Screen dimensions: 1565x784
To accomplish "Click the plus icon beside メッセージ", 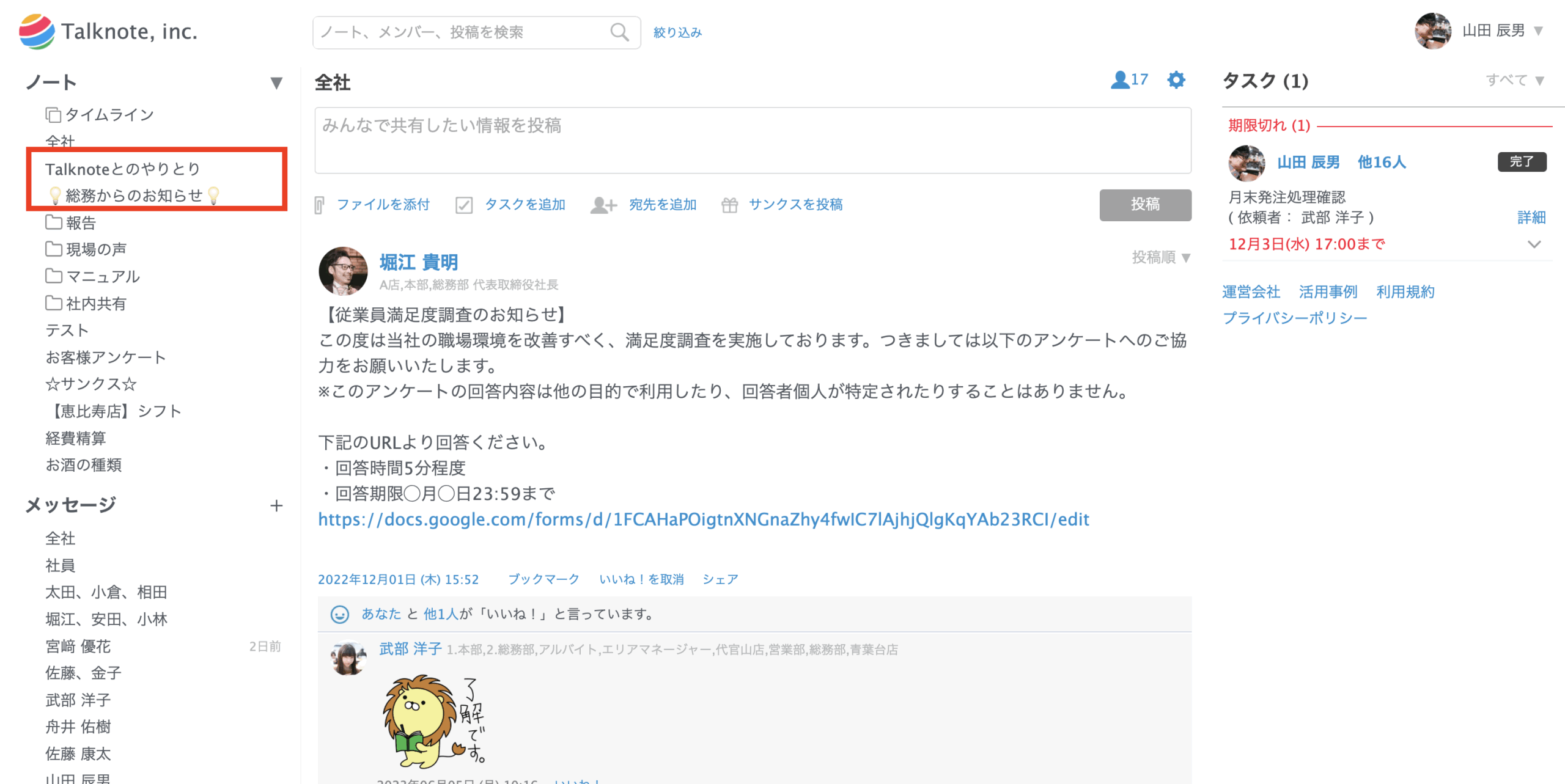I will tap(276, 505).
